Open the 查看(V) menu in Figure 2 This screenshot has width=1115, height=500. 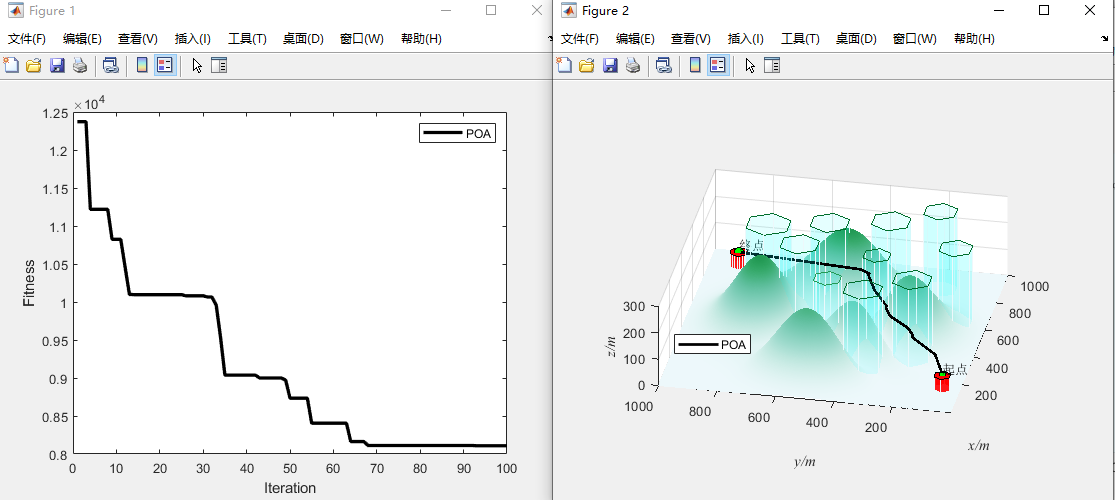tap(690, 39)
